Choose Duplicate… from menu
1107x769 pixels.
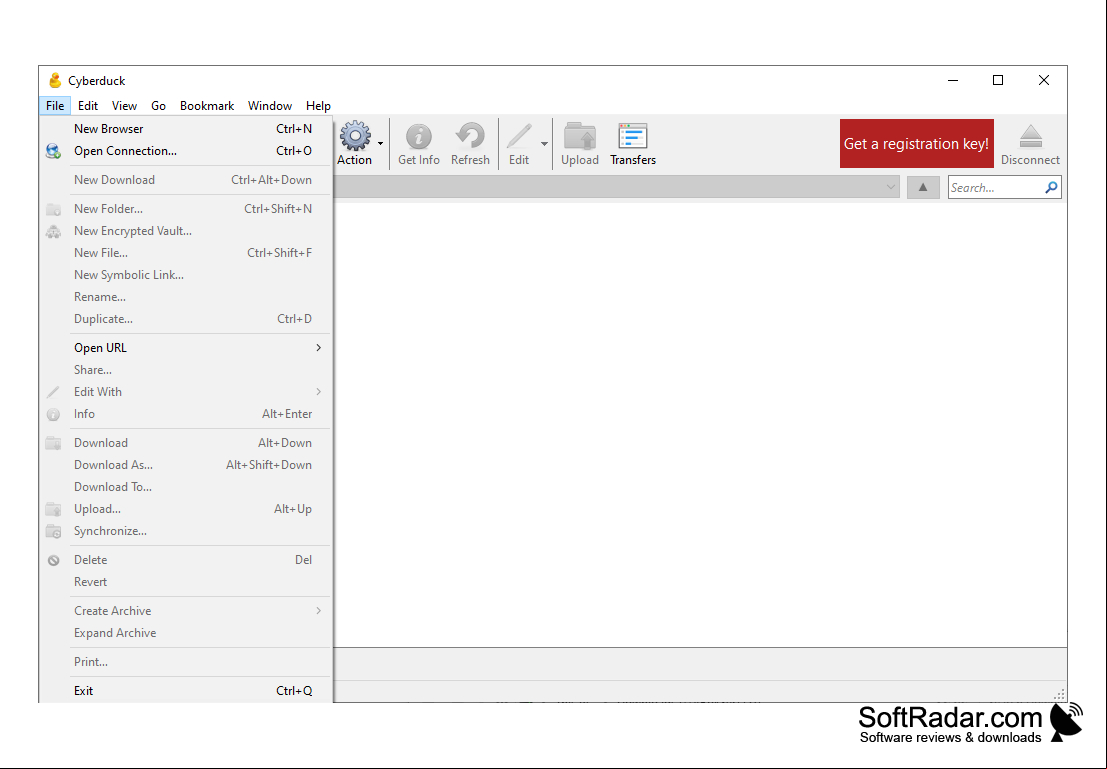186,318
